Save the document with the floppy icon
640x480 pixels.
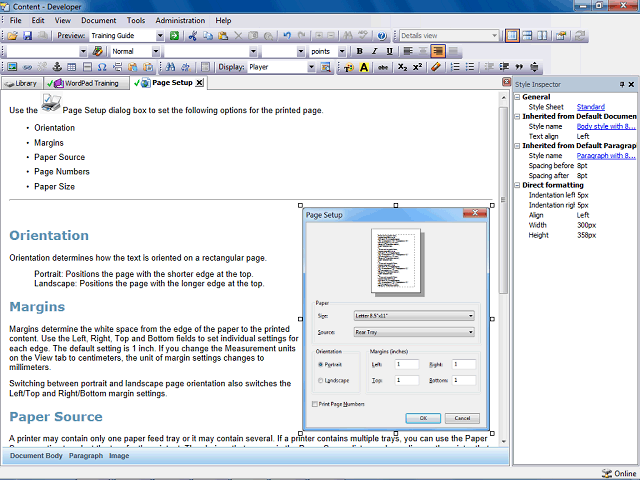pyautogui.click(x=27, y=36)
